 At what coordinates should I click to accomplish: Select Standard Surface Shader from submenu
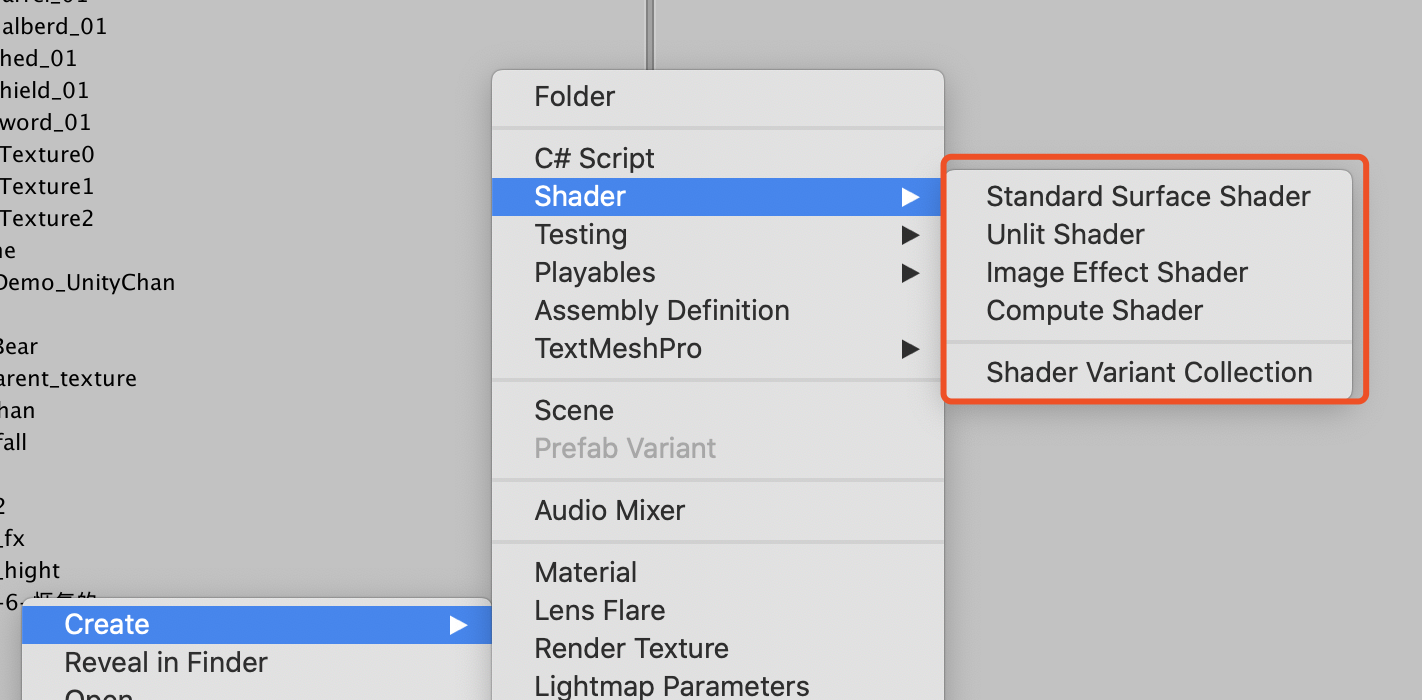pyautogui.click(x=1148, y=196)
